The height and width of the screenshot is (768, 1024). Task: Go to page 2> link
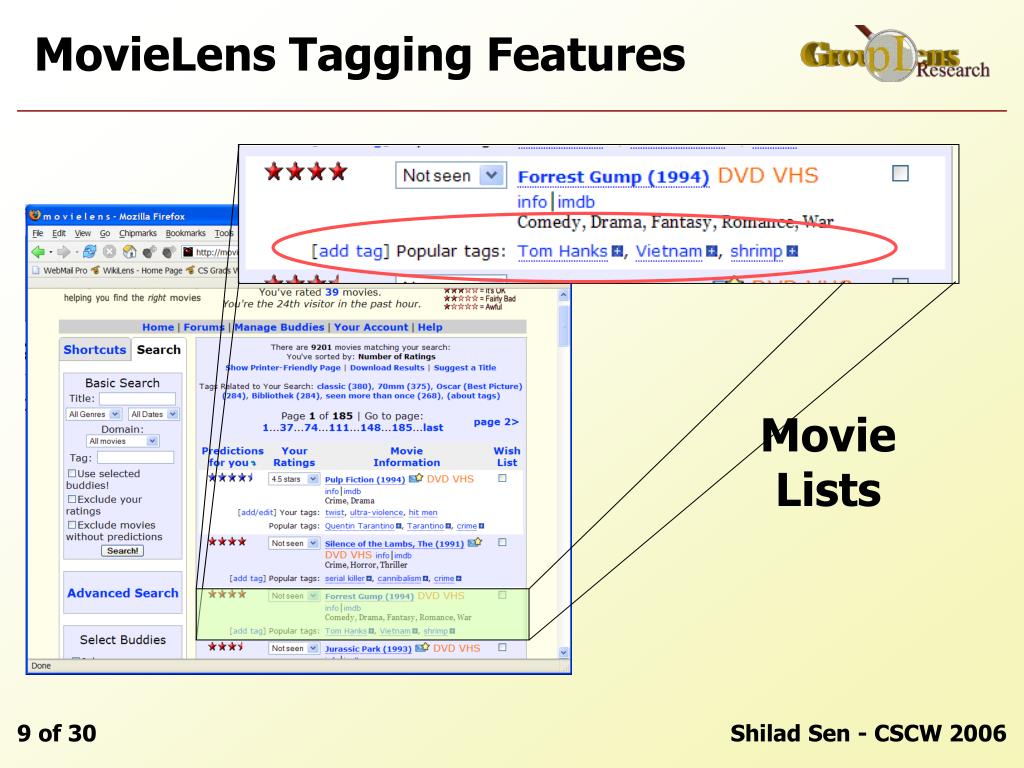tap(496, 422)
